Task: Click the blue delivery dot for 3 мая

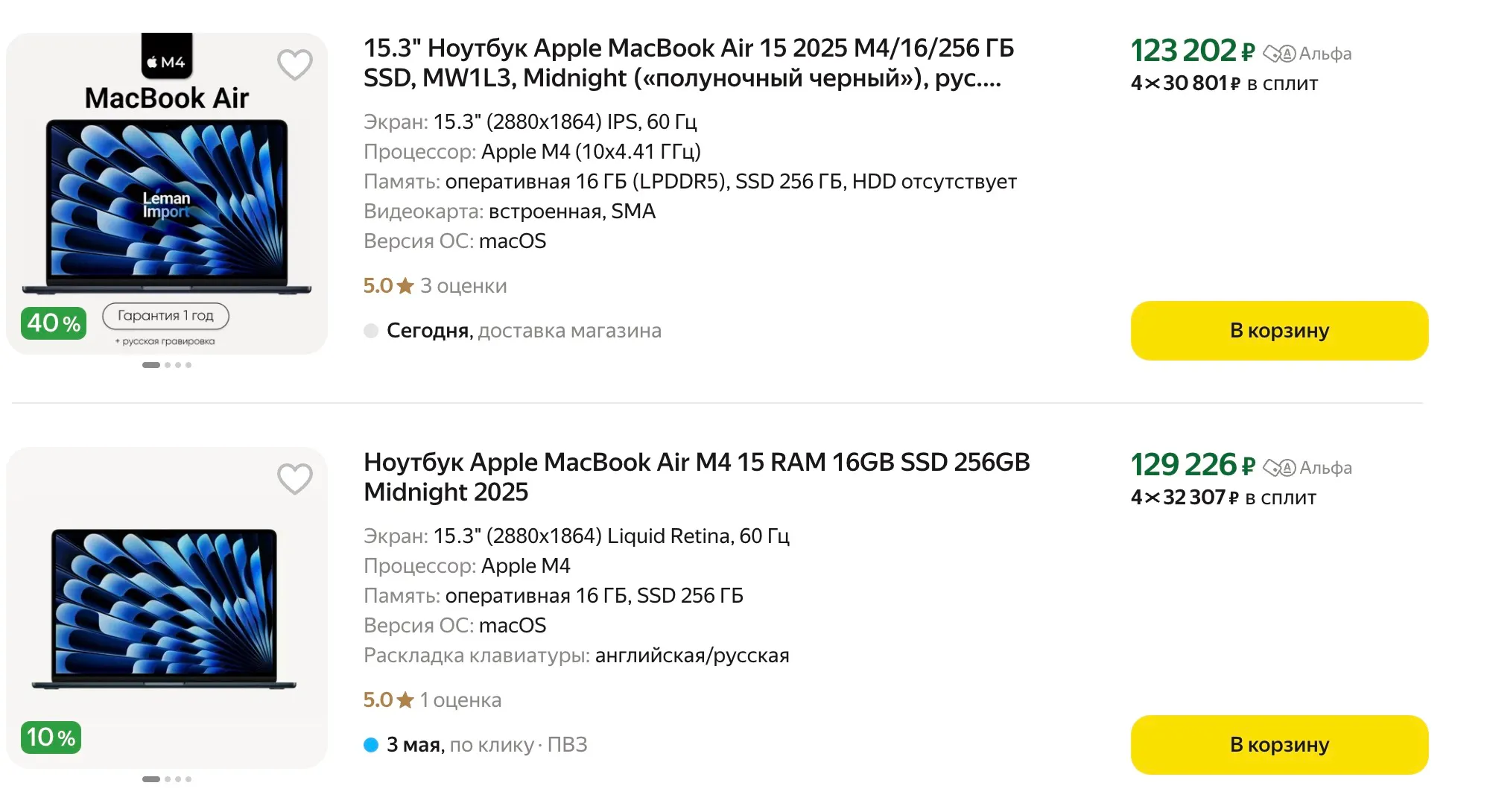Action: point(371,745)
